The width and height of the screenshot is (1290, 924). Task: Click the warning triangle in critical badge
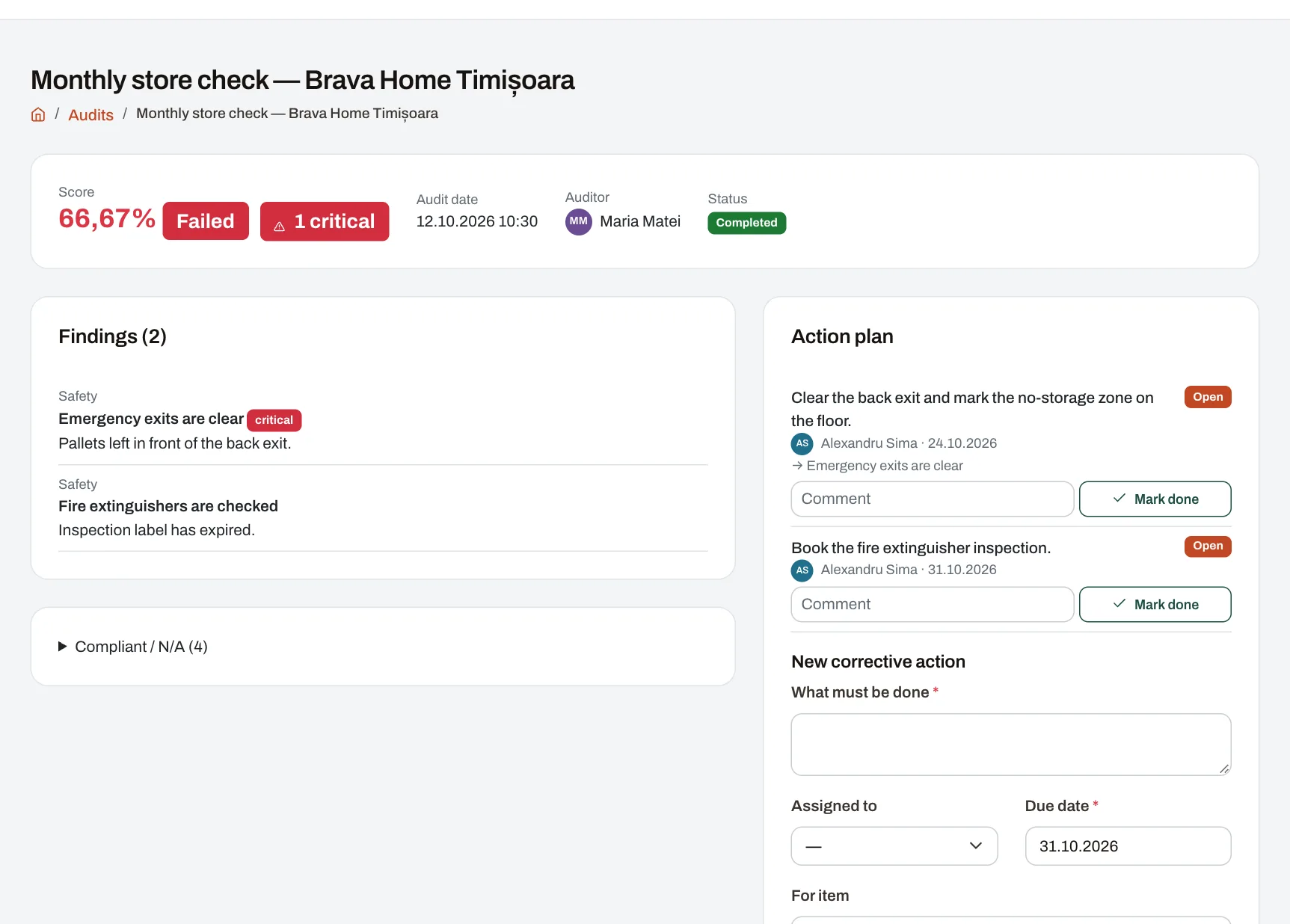click(279, 226)
